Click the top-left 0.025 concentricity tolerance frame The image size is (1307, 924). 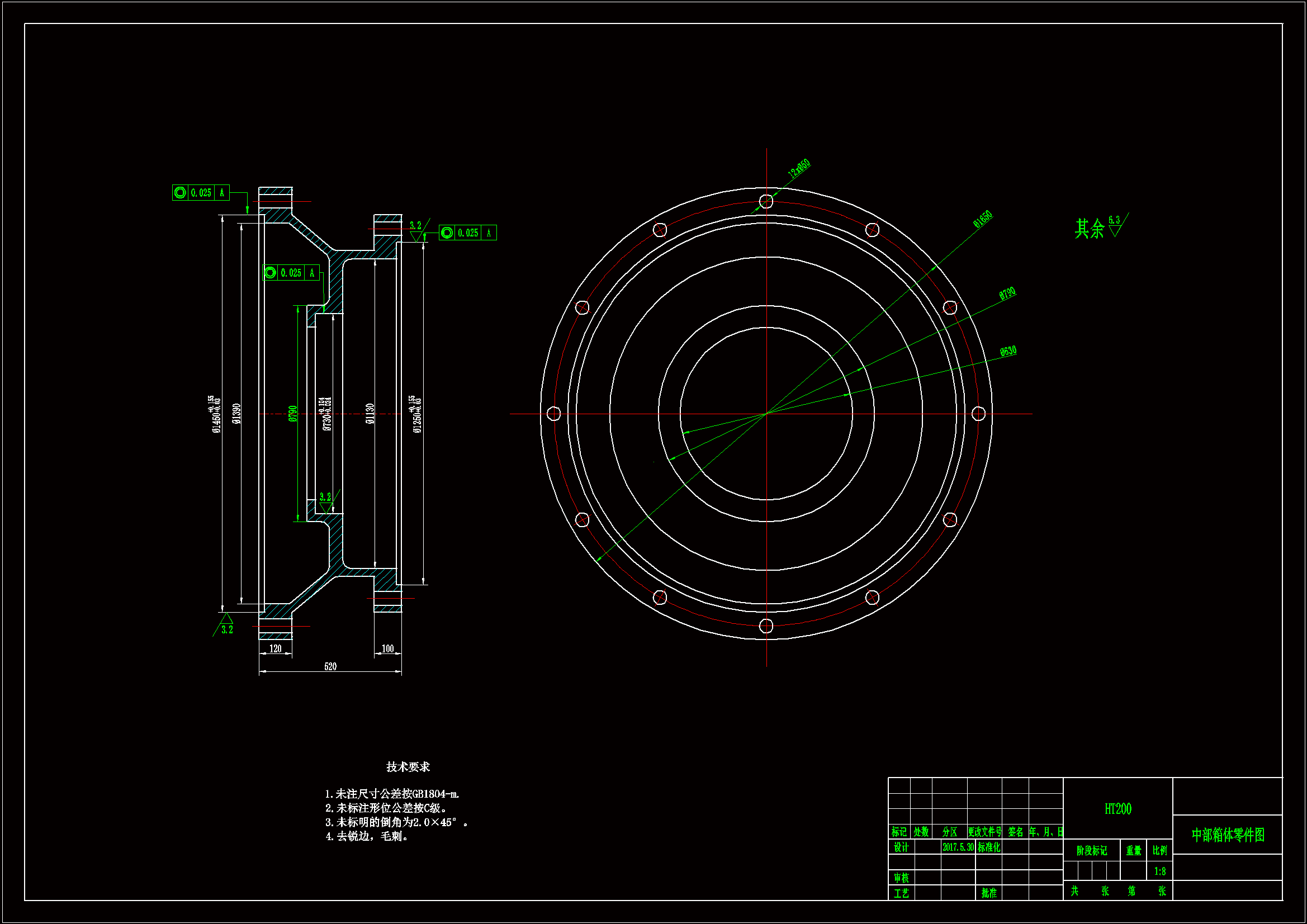click(200, 193)
